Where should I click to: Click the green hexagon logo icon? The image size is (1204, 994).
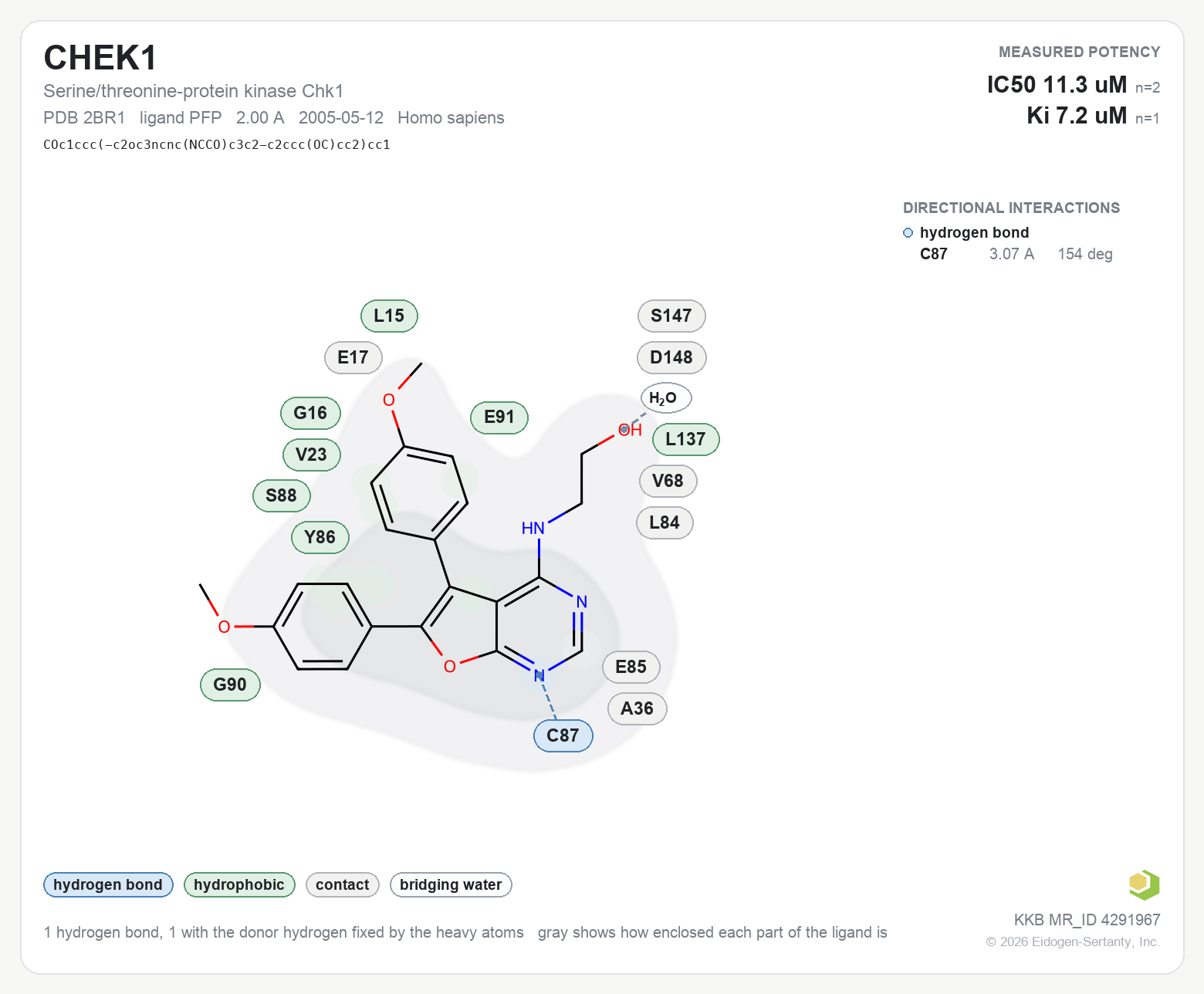(x=1145, y=884)
